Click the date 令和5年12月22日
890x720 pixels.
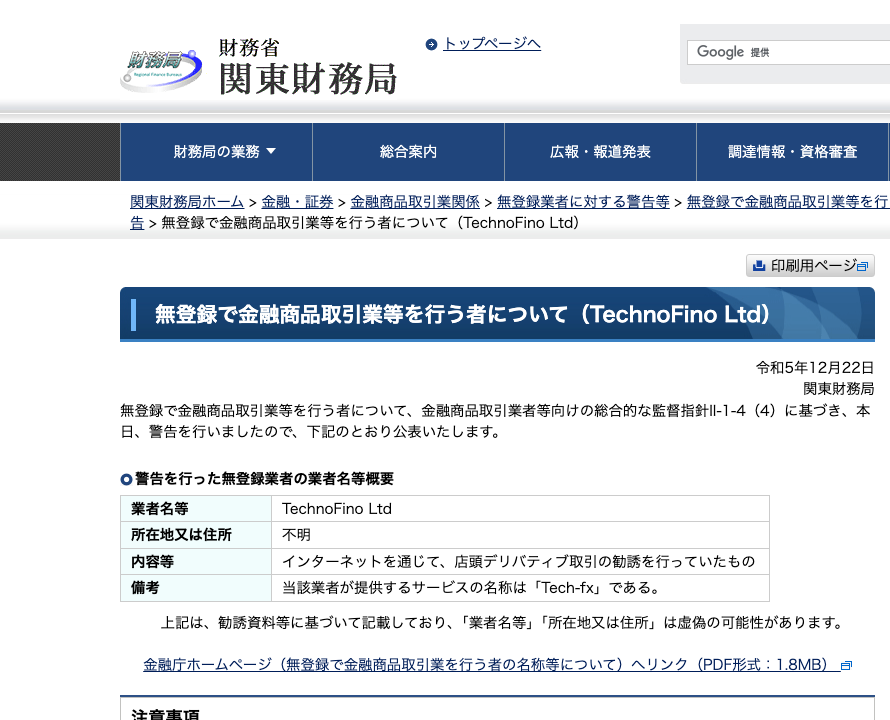coord(815,368)
